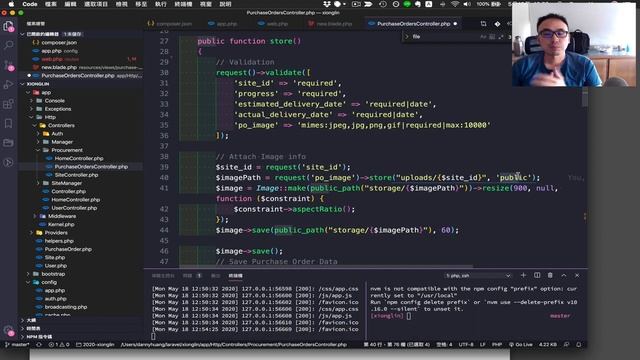Click the errors and warnings count in the status bar
This screenshot has width=640, height=360.
point(59,344)
